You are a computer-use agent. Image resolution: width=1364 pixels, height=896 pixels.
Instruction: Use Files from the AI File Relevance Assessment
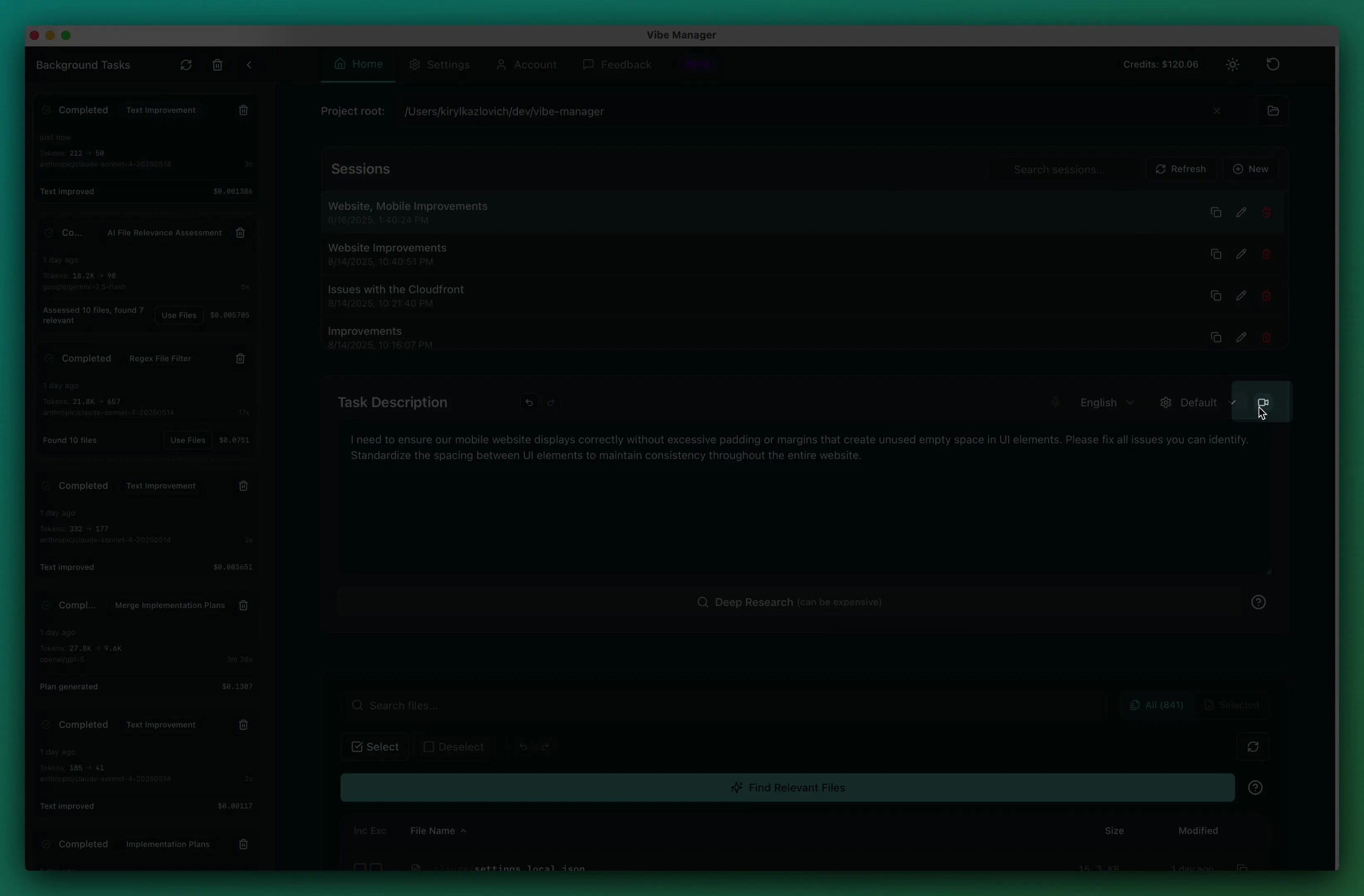coord(179,315)
